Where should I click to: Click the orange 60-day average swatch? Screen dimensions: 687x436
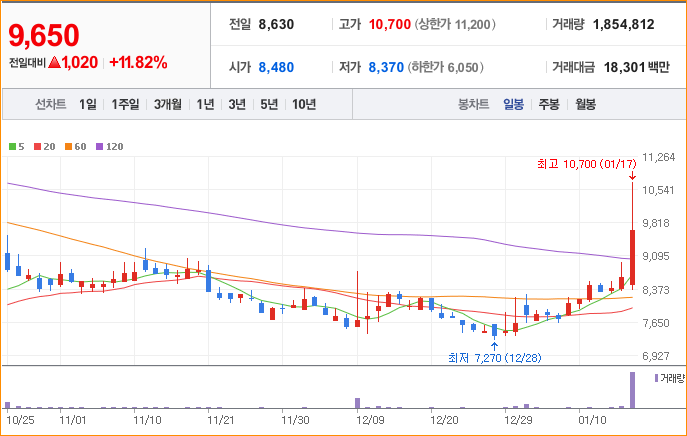click(x=68, y=147)
